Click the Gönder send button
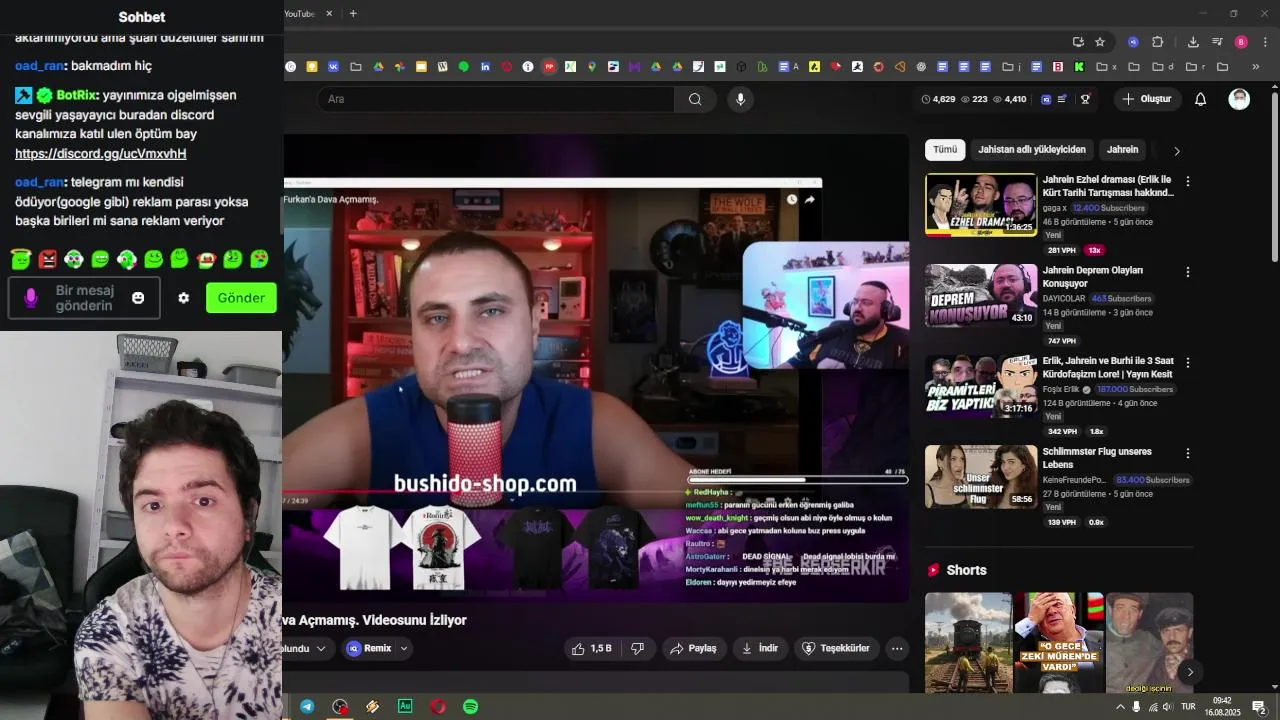 (x=241, y=298)
